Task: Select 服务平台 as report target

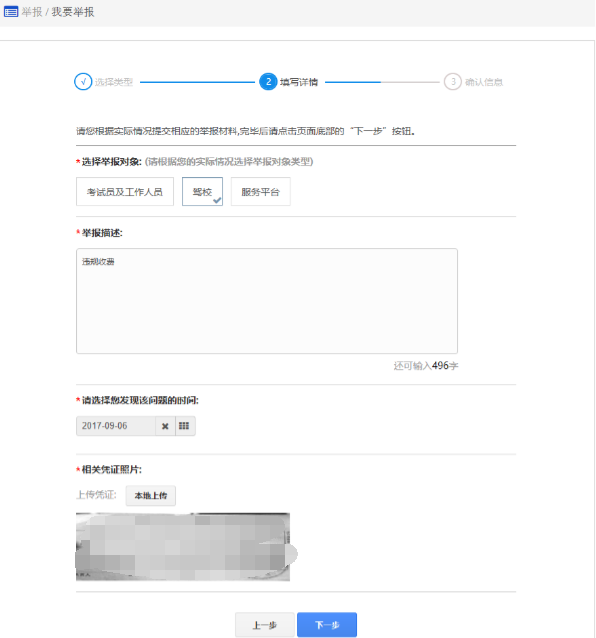Action: point(260,192)
